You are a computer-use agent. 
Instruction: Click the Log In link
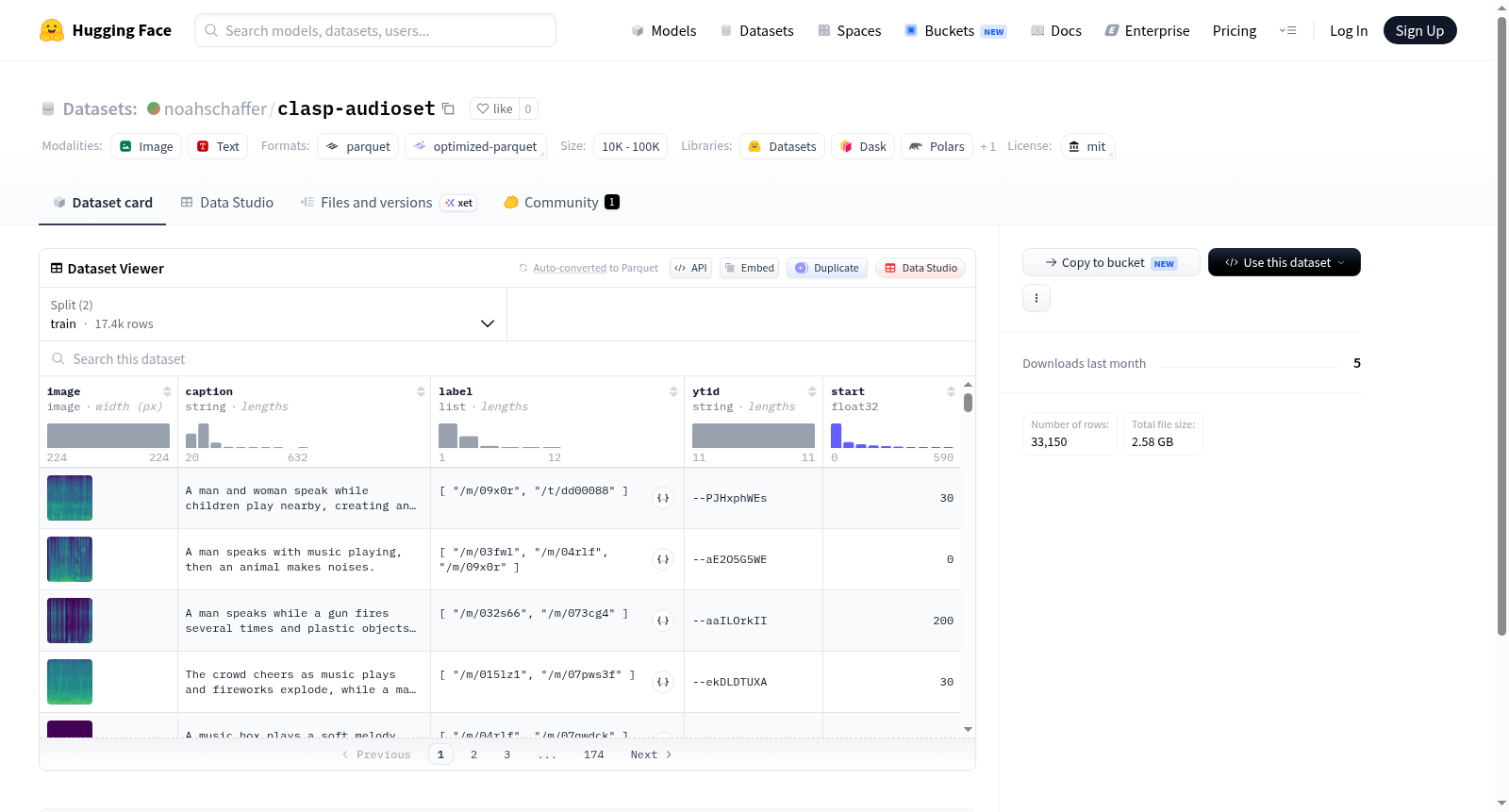pos(1349,30)
